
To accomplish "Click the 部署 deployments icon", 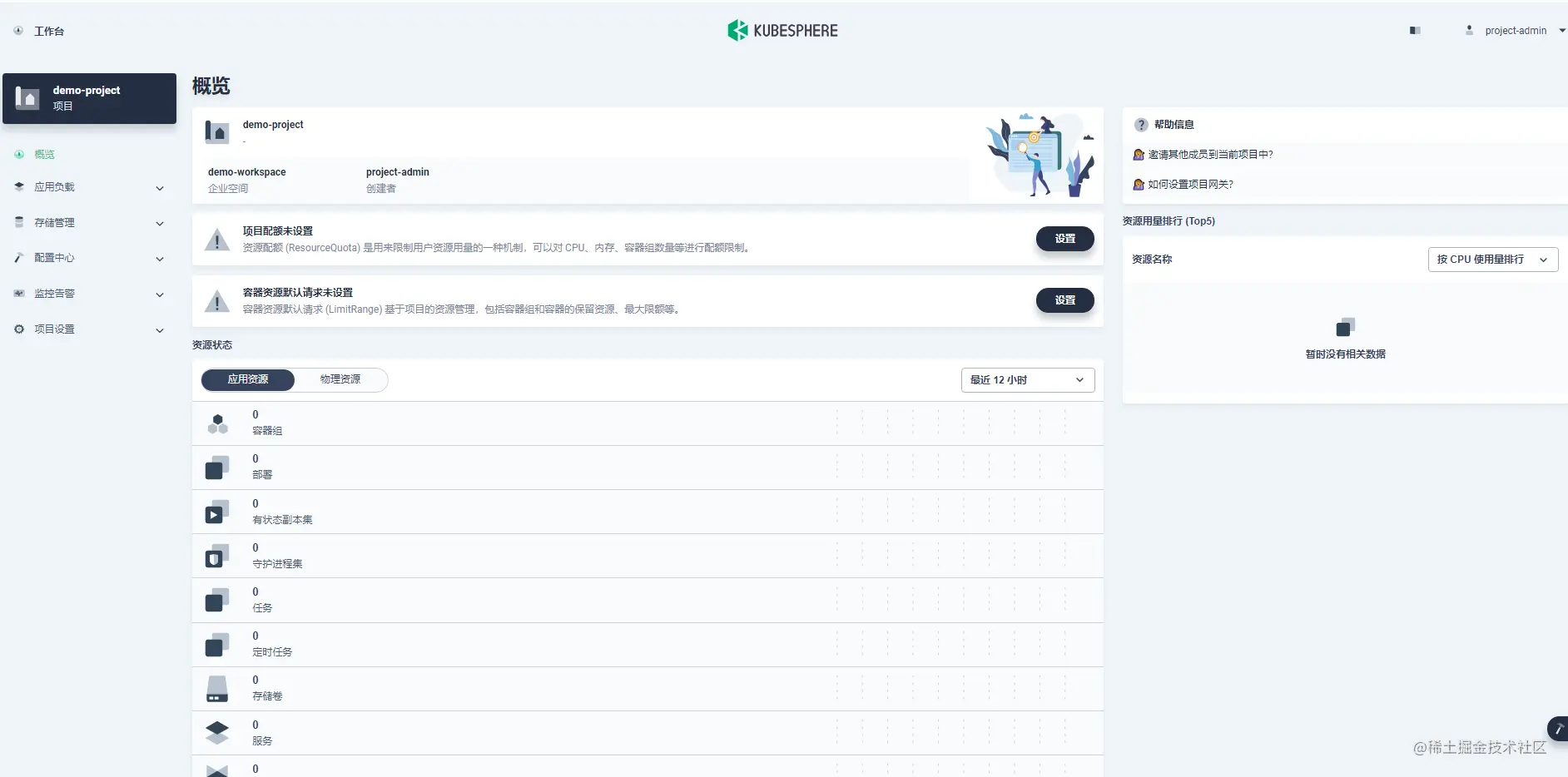I will pos(217,468).
